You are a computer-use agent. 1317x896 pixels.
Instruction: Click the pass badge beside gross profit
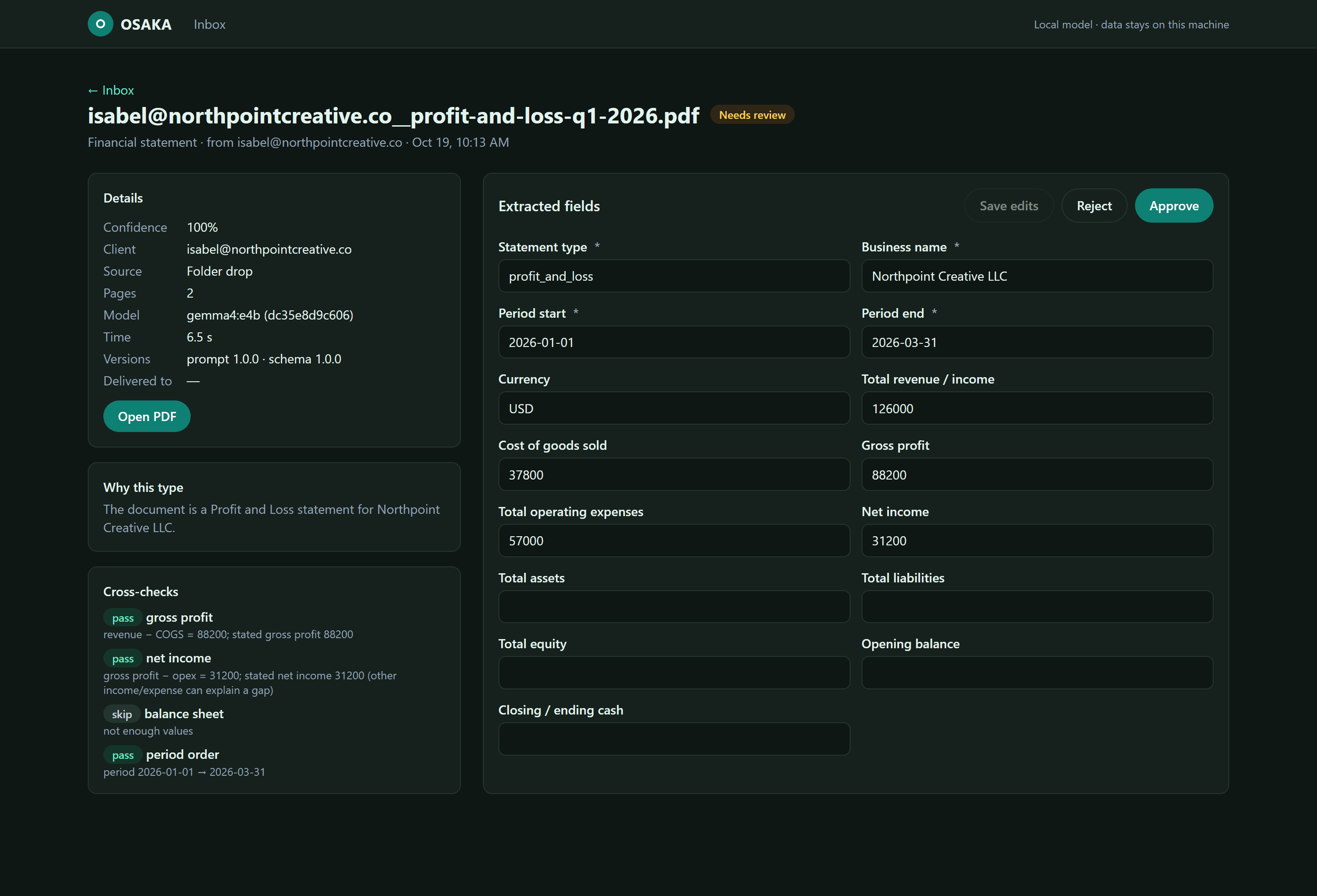123,617
